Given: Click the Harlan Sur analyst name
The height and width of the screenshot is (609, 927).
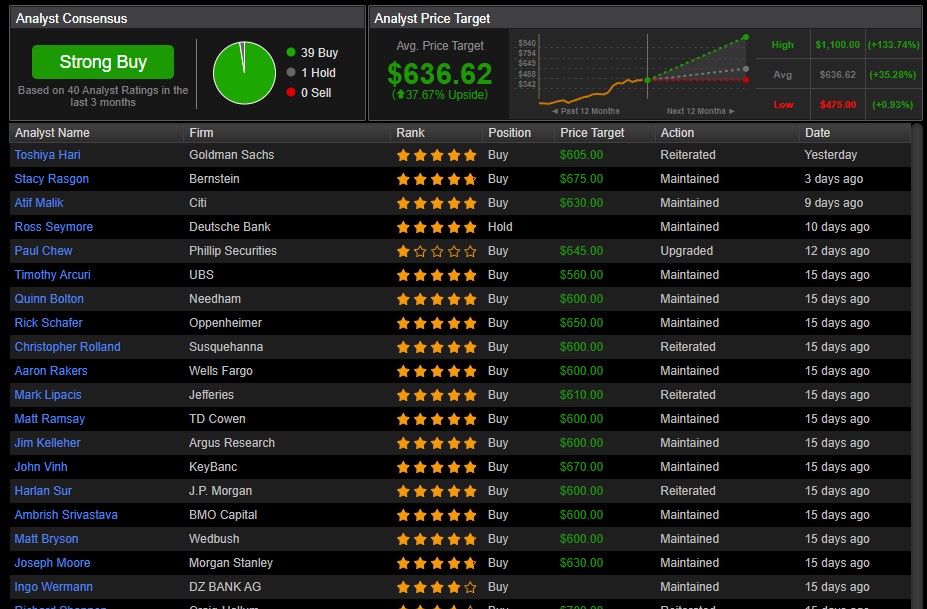Looking at the screenshot, I should point(43,491).
